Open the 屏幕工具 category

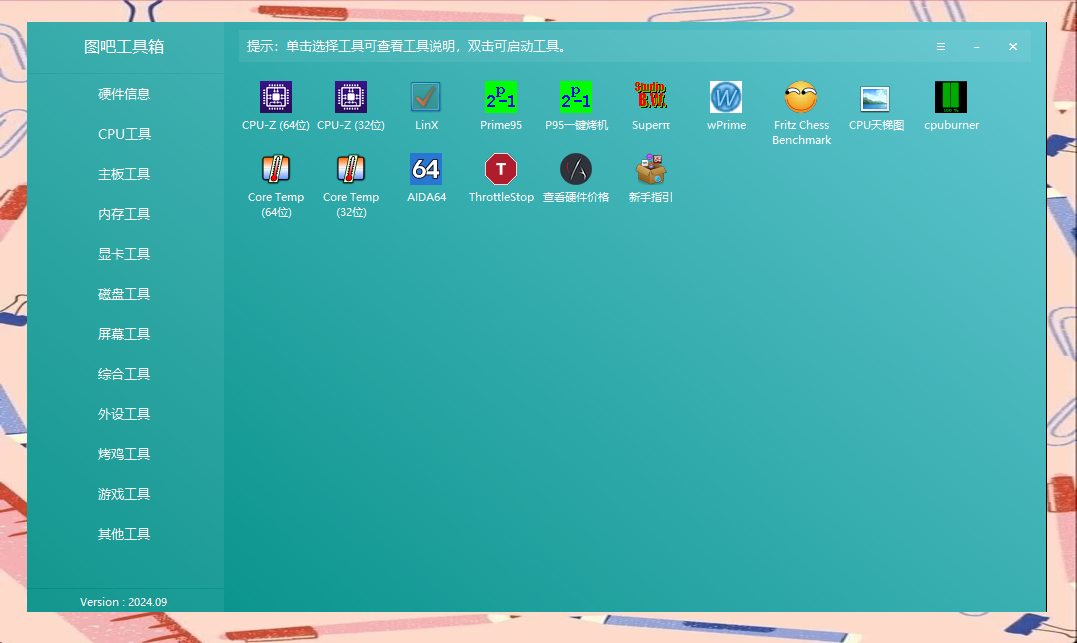click(x=124, y=334)
